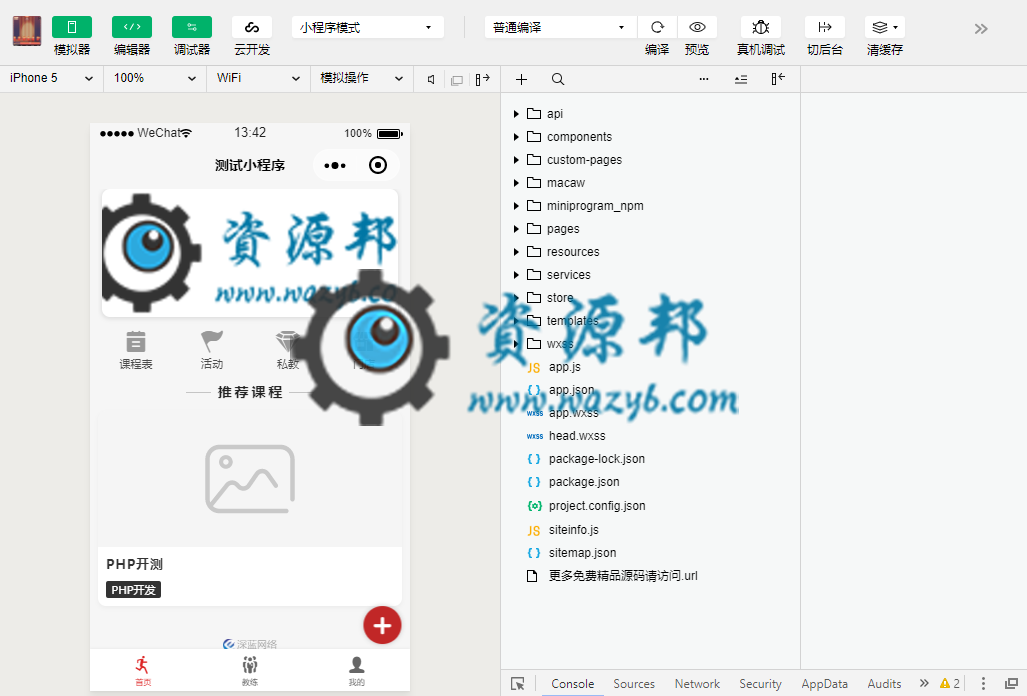Screen dimensions: 1027x696
Task: Open the 100% zoom dropdown
Action: (155, 79)
